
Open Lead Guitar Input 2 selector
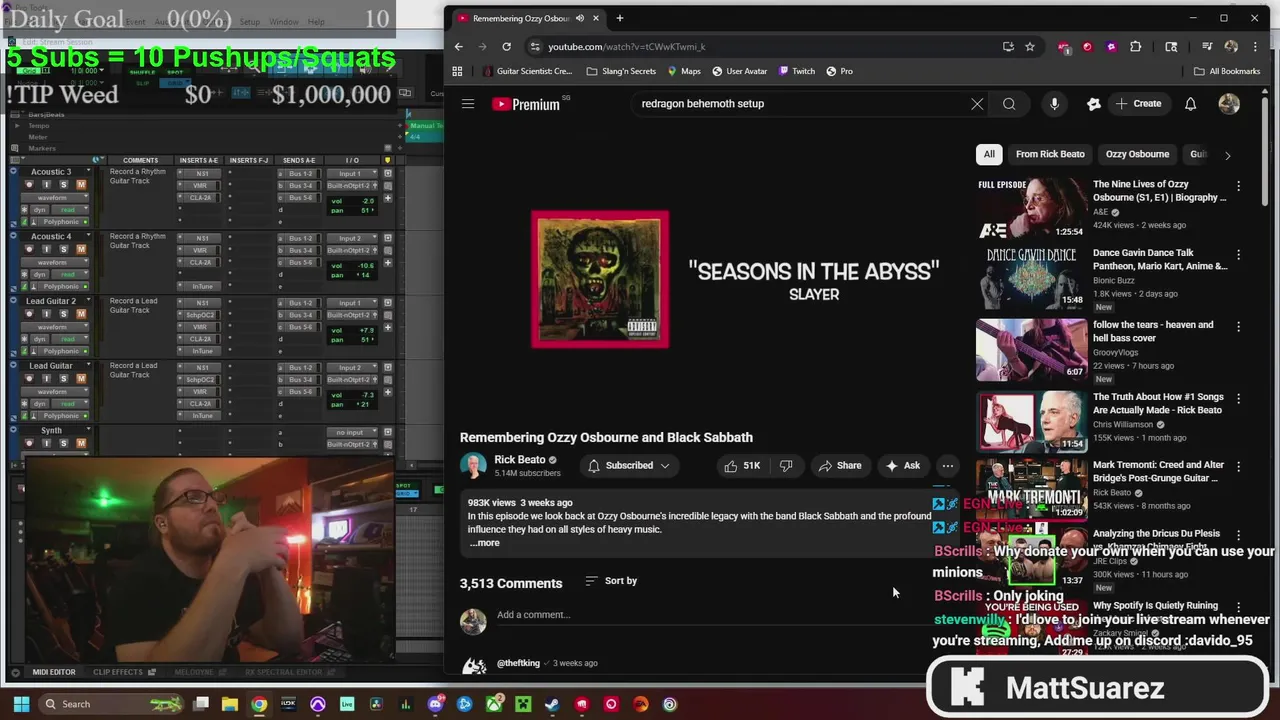pyautogui.click(x=353, y=368)
